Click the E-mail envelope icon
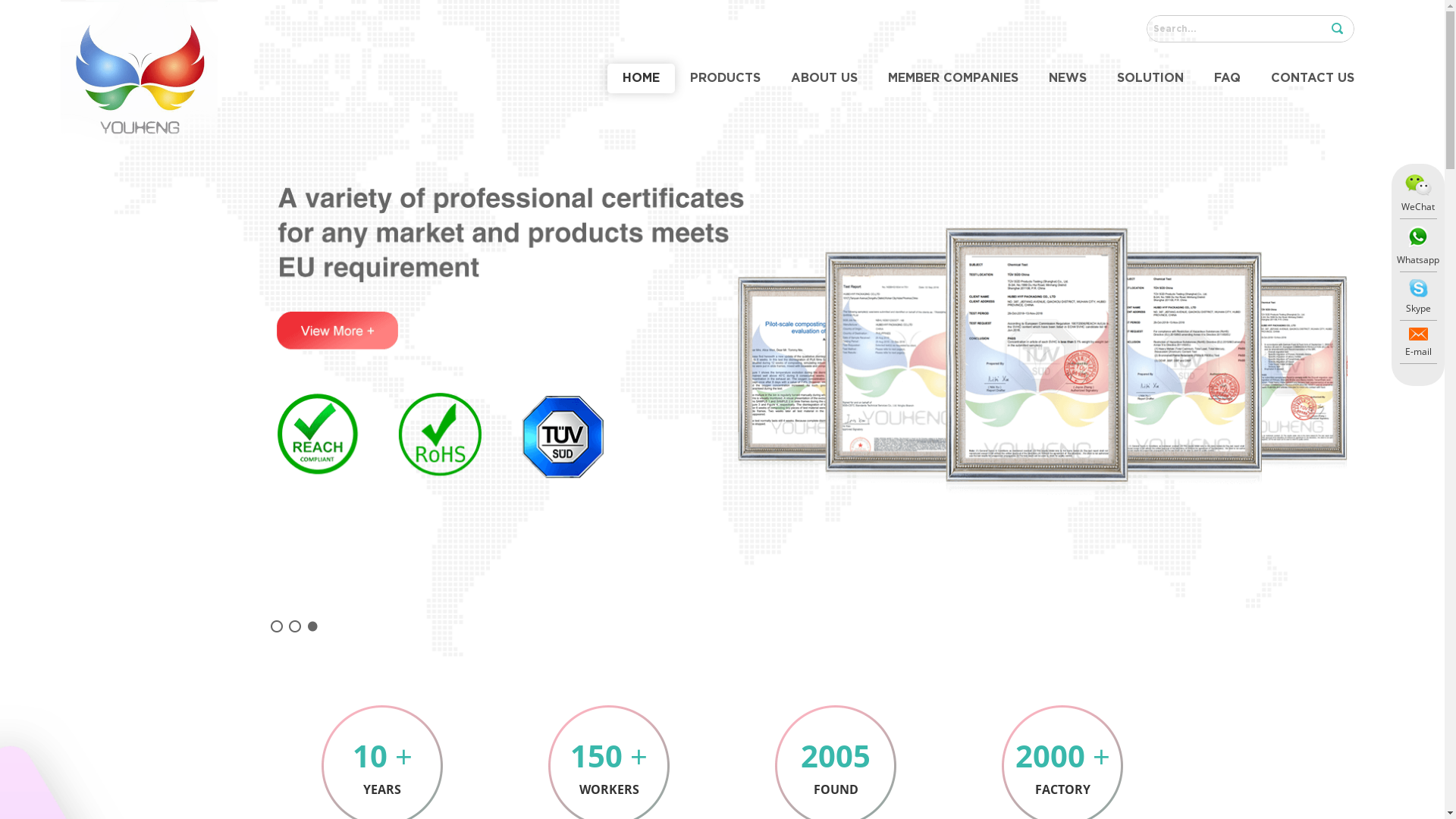The image size is (1456, 819). click(x=1417, y=335)
